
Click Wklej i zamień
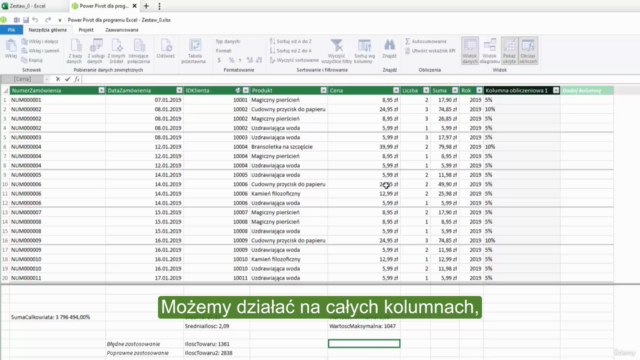pos(40,51)
